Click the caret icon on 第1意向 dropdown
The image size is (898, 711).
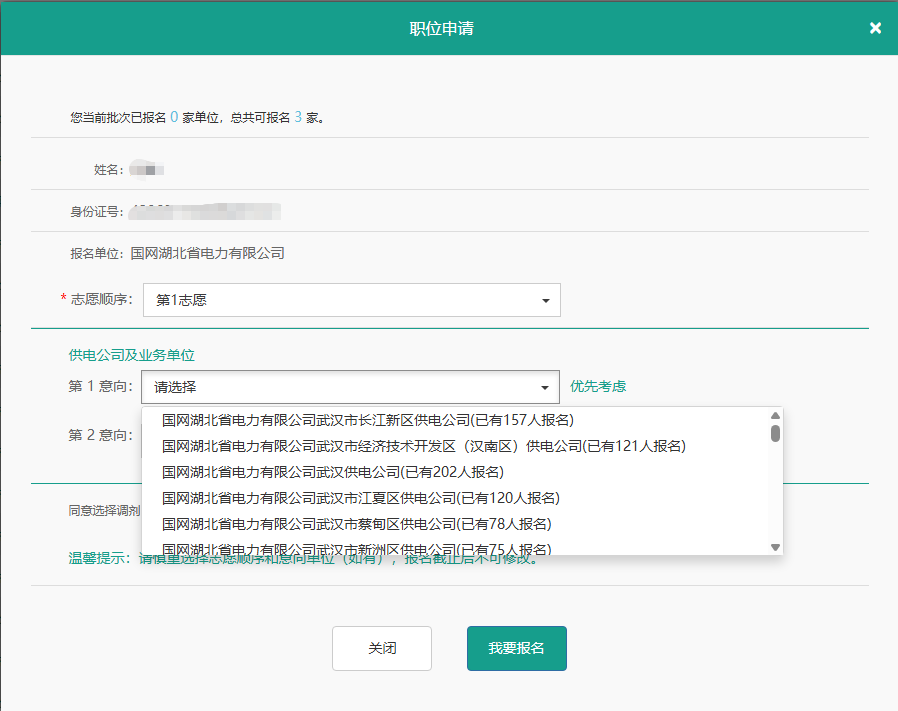[x=545, y=387]
